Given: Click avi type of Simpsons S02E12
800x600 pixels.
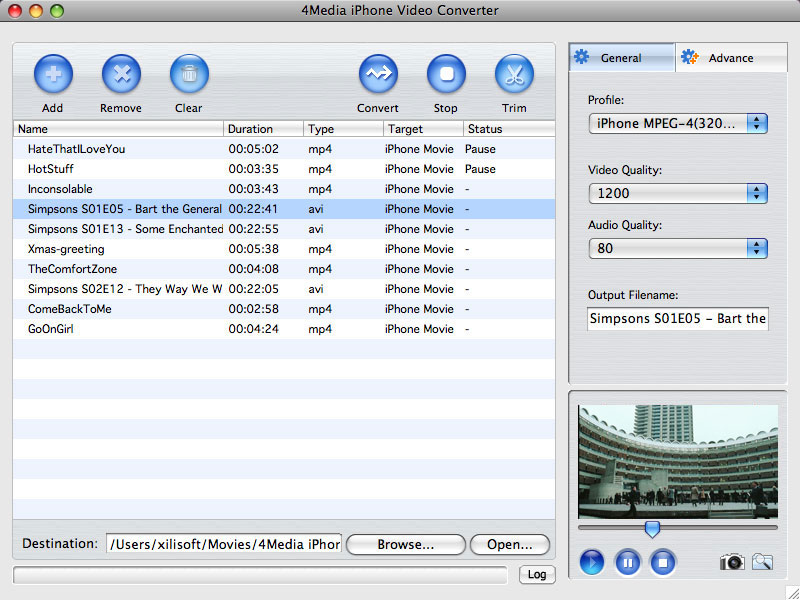Looking at the screenshot, I should click(x=316, y=289).
